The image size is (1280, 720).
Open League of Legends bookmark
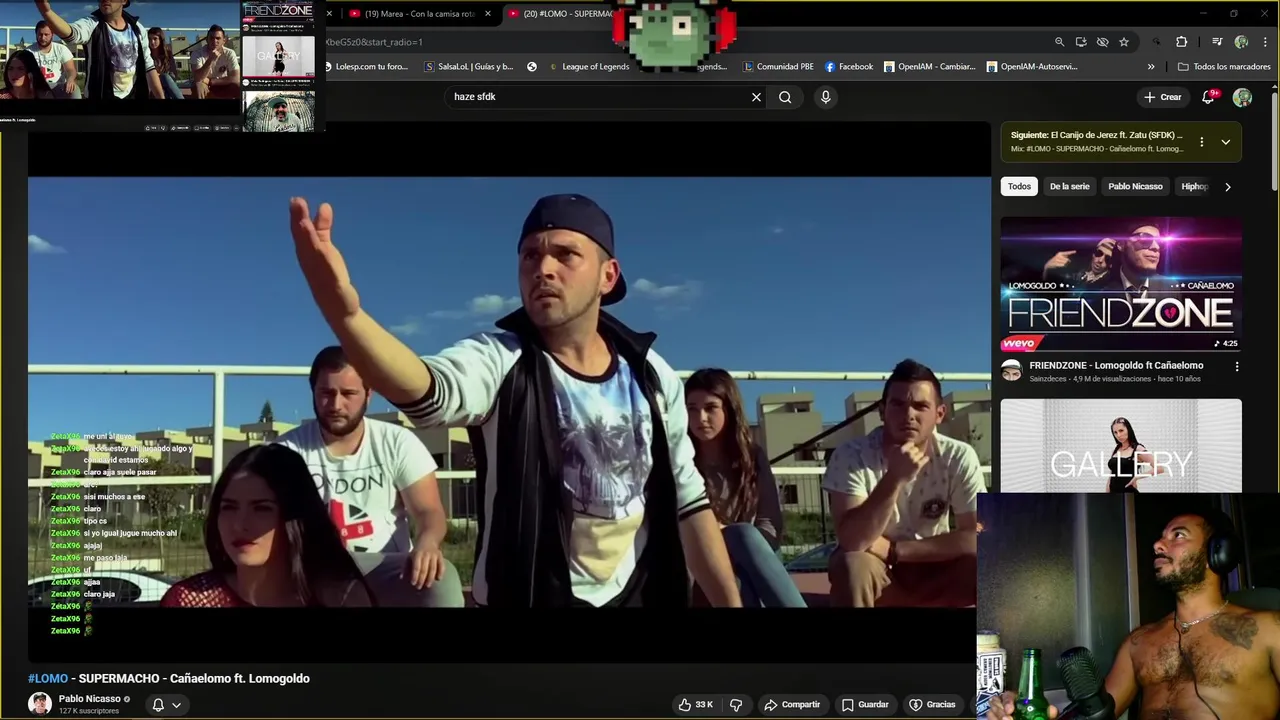pos(589,67)
